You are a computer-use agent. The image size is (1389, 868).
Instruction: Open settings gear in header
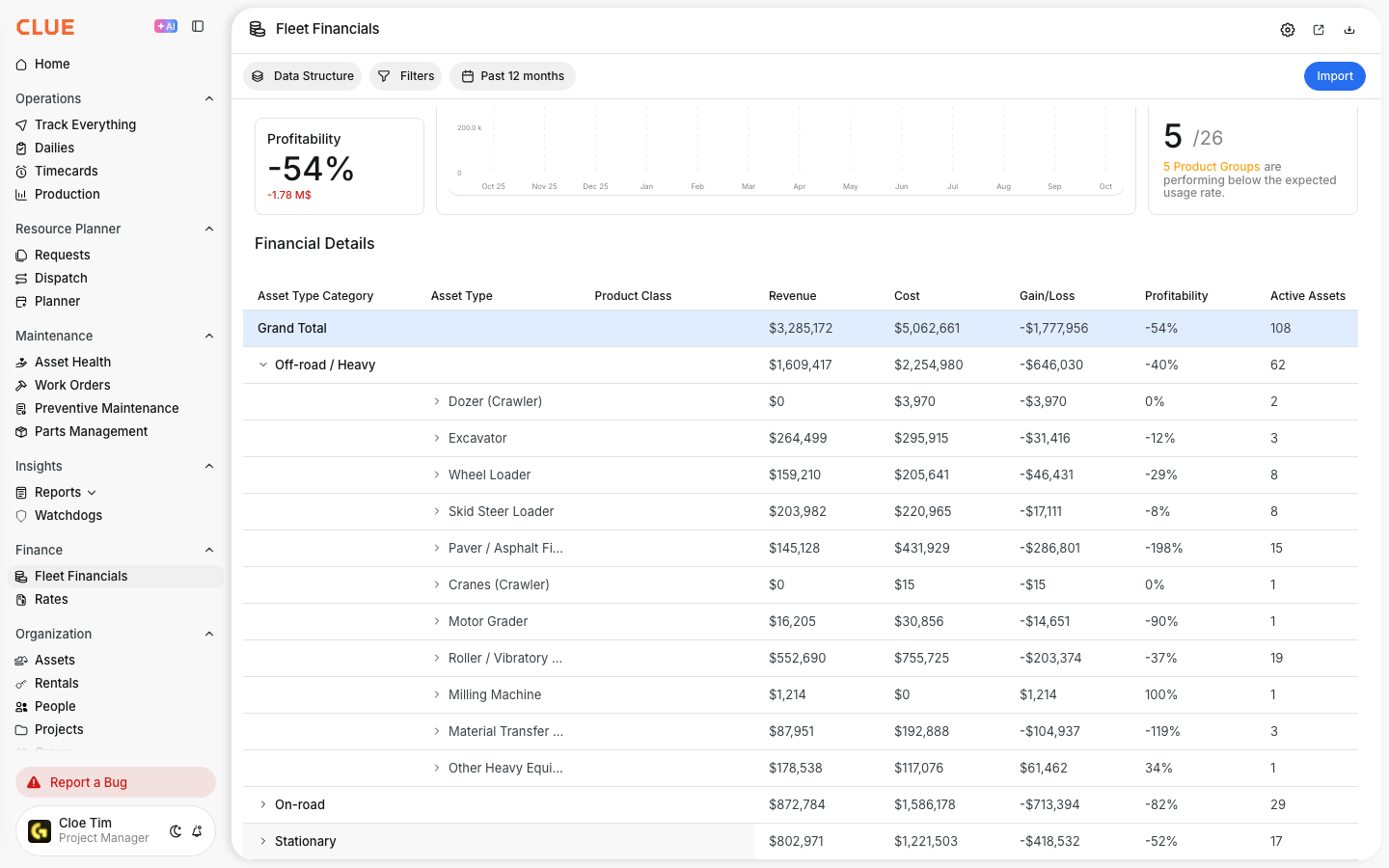pyautogui.click(x=1288, y=30)
